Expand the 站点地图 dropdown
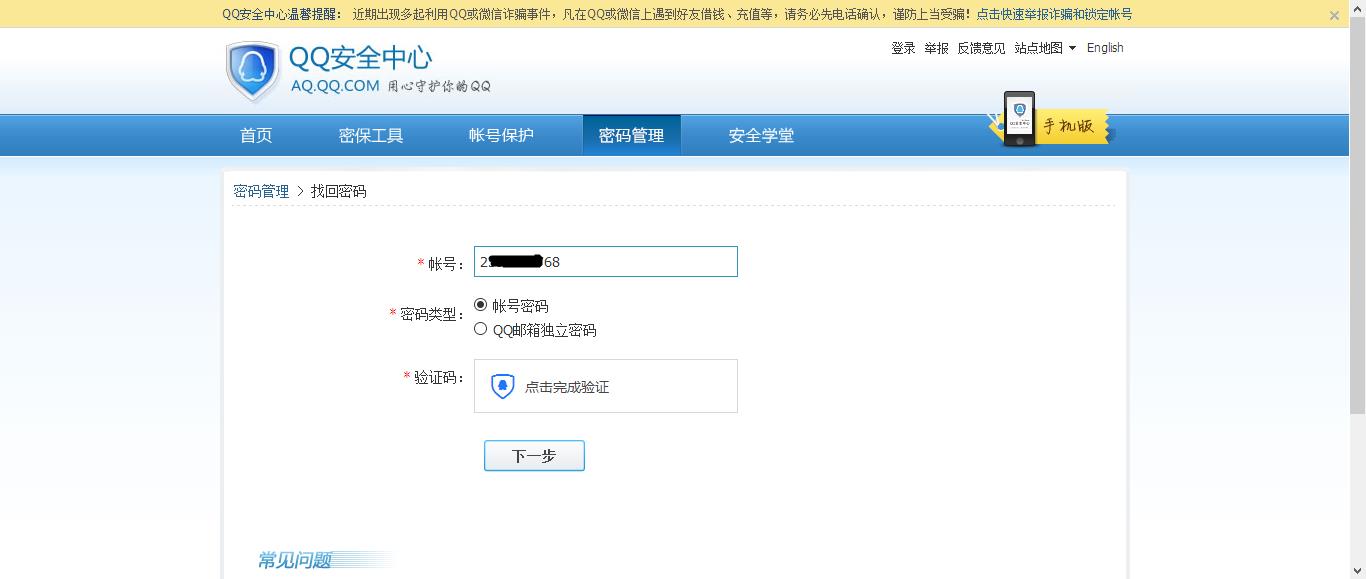Image resolution: width=1366 pixels, height=579 pixels. [x=1045, y=48]
